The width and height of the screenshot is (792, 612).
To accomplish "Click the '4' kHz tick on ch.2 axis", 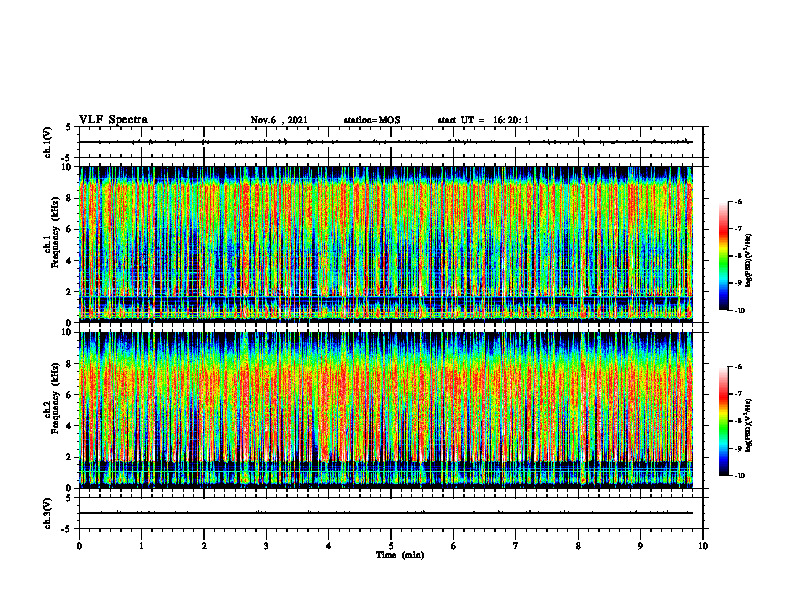I will tap(70, 426).
